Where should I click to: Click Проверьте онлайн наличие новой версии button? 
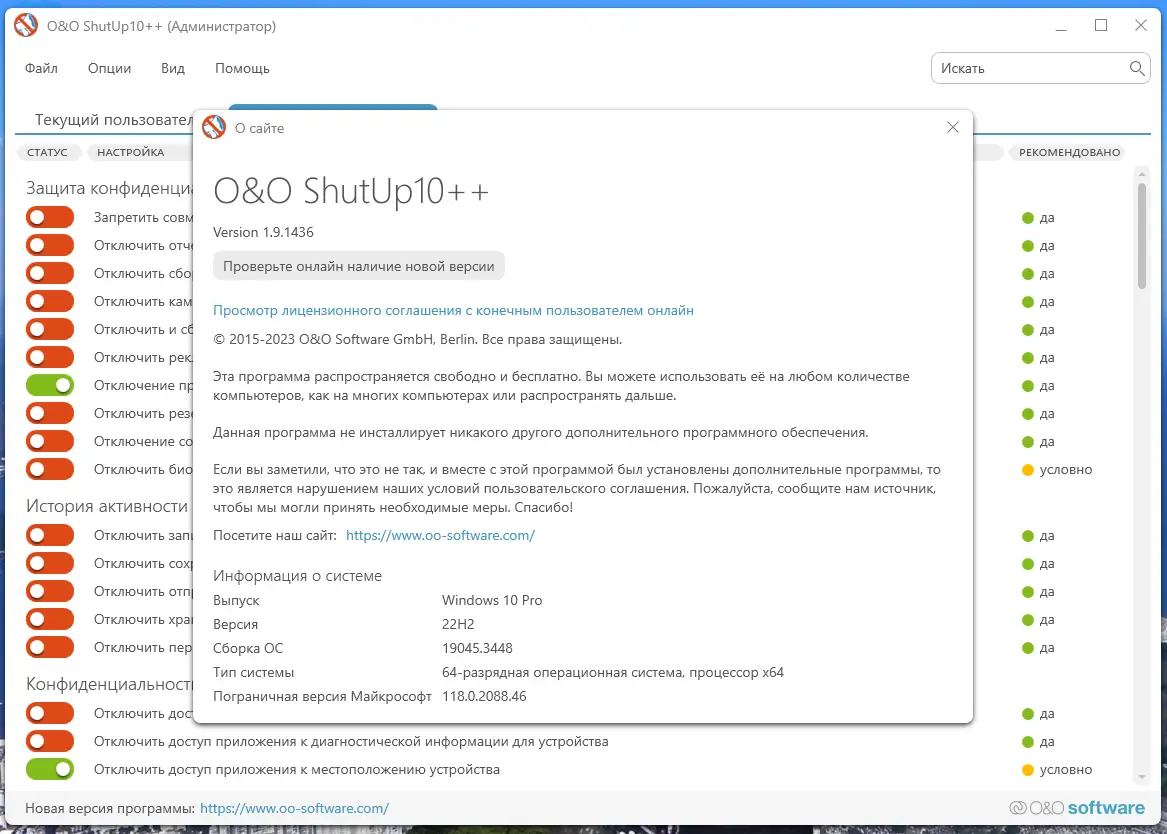359,266
